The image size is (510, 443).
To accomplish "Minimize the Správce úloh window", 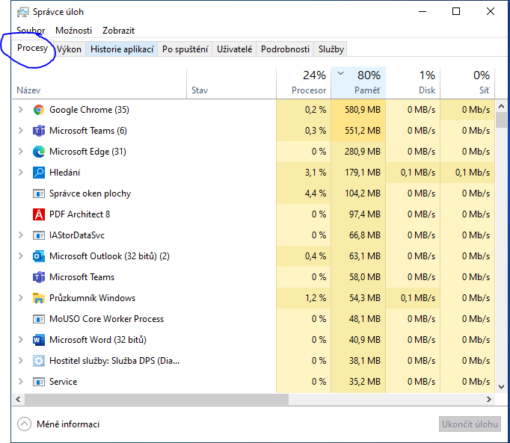I will click(423, 12).
